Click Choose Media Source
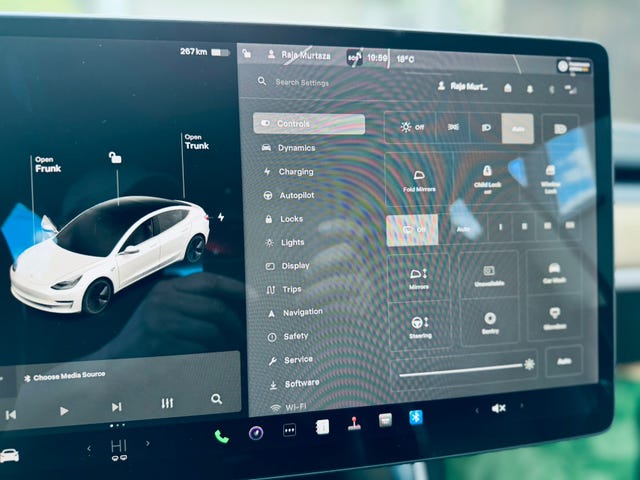Image resolution: width=640 pixels, height=480 pixels. pyautogui.click(x=65, y=376)
